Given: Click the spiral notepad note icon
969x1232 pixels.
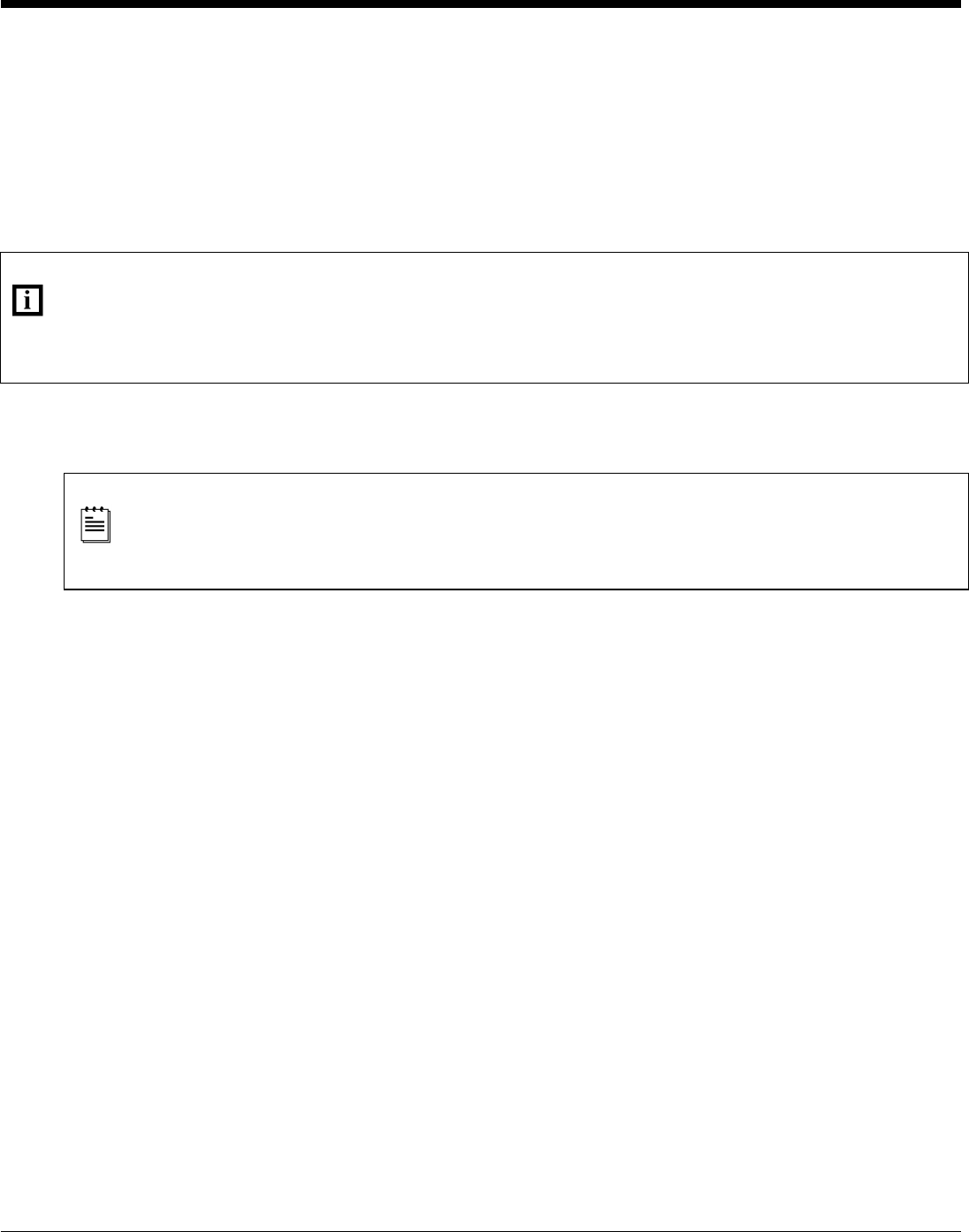Looking at the screenshot, I should click(95, 525).
